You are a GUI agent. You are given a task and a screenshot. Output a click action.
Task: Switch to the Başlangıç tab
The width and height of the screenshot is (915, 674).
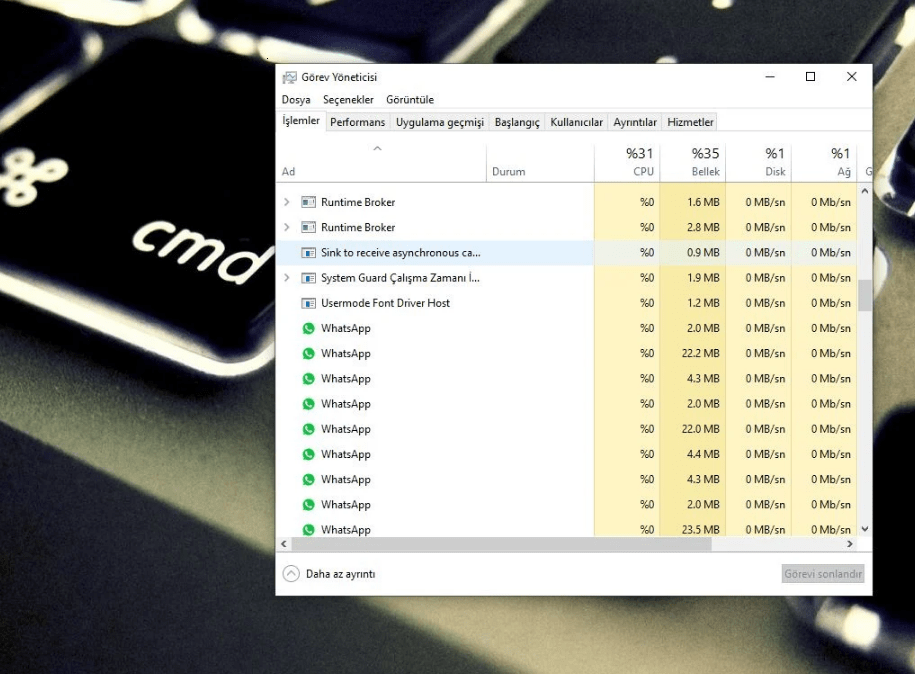click(517, 122)
